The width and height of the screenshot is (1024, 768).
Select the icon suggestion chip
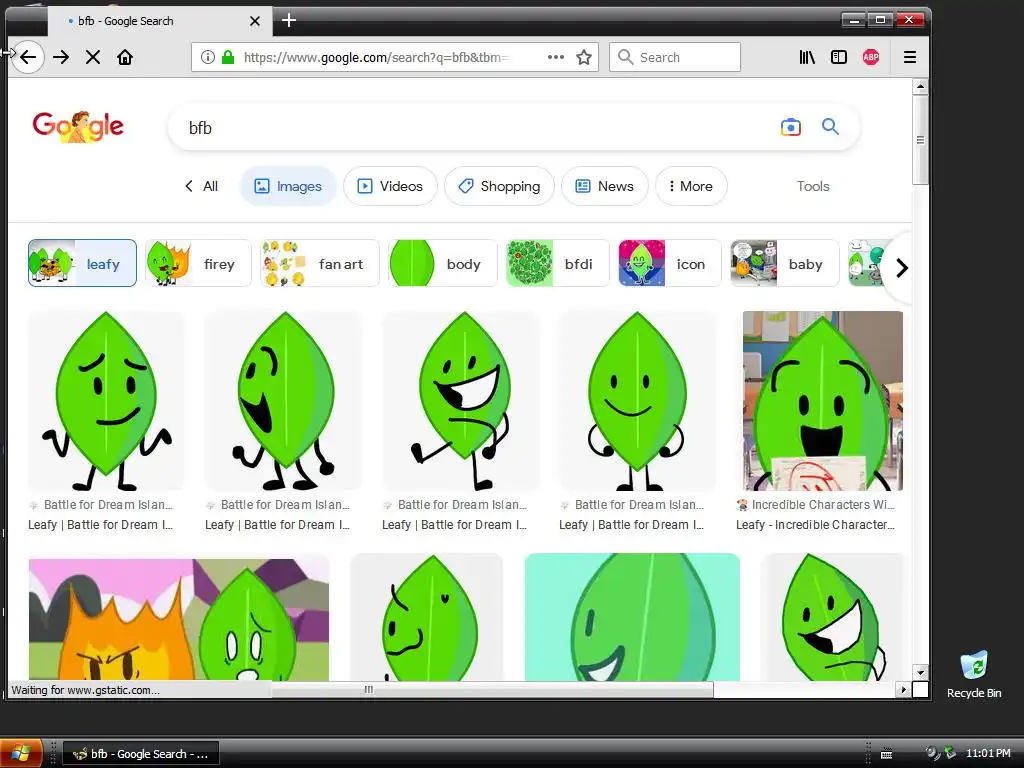click(670, 263)
